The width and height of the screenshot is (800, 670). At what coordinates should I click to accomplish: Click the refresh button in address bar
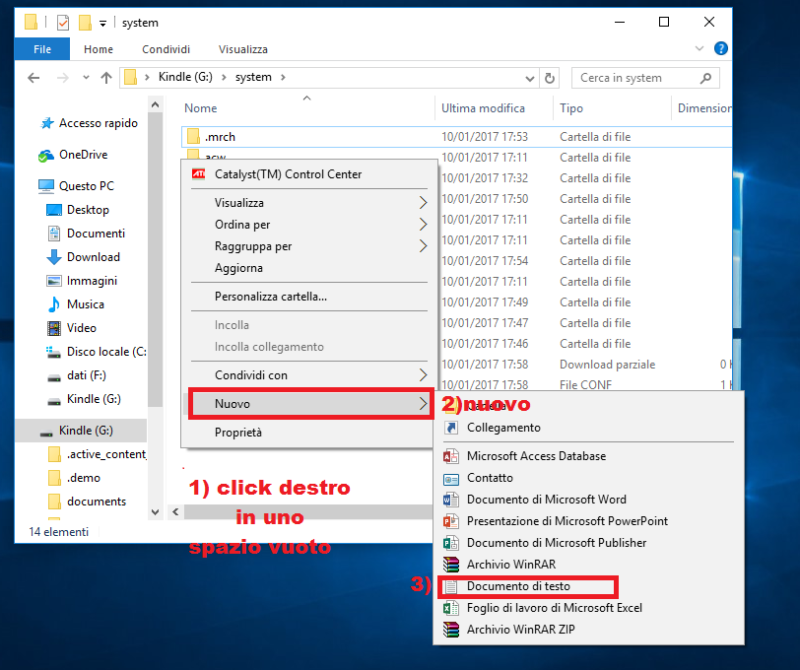[549, 78]
